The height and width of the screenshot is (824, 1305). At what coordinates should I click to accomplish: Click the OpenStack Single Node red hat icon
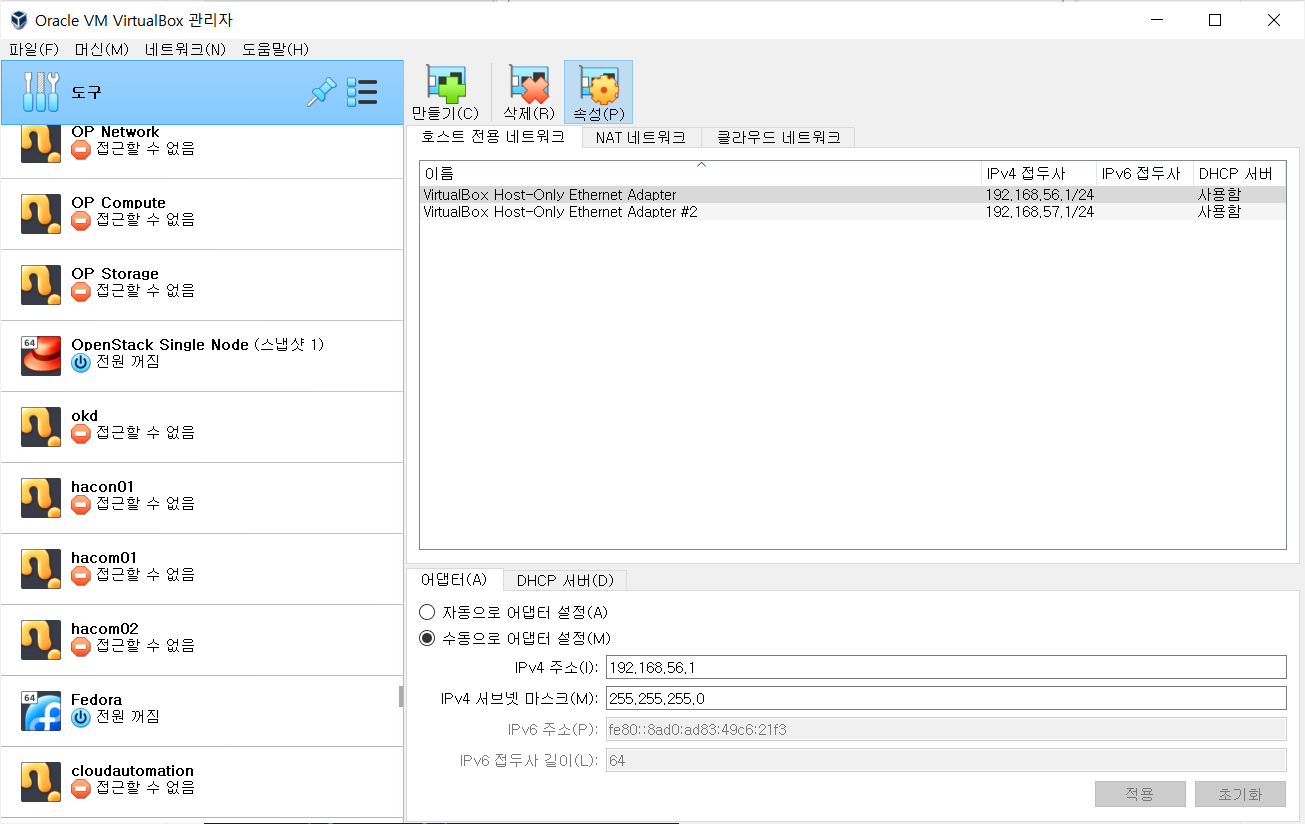pos(41,356)
